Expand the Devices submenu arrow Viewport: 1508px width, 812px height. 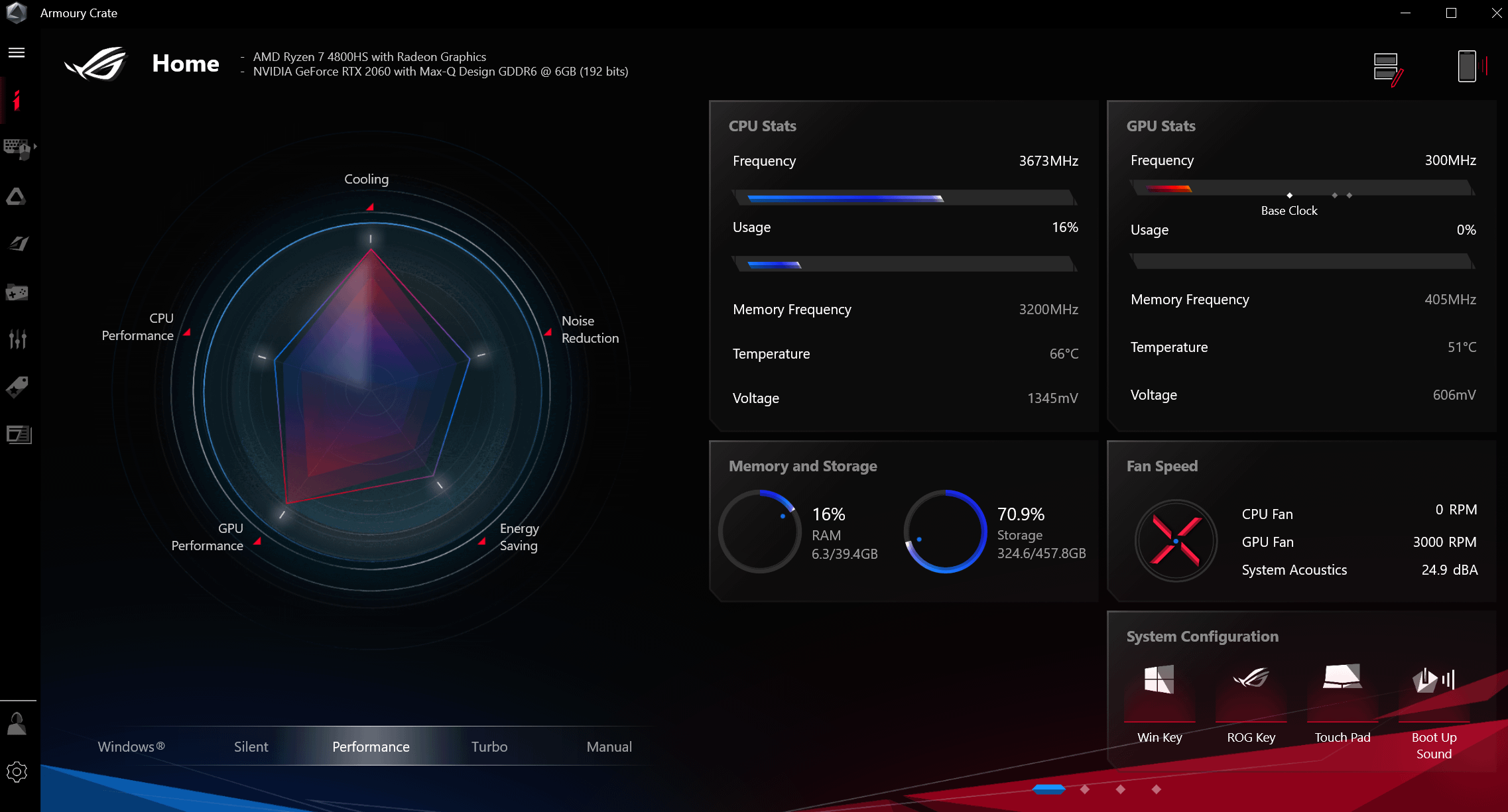point(35,146)
